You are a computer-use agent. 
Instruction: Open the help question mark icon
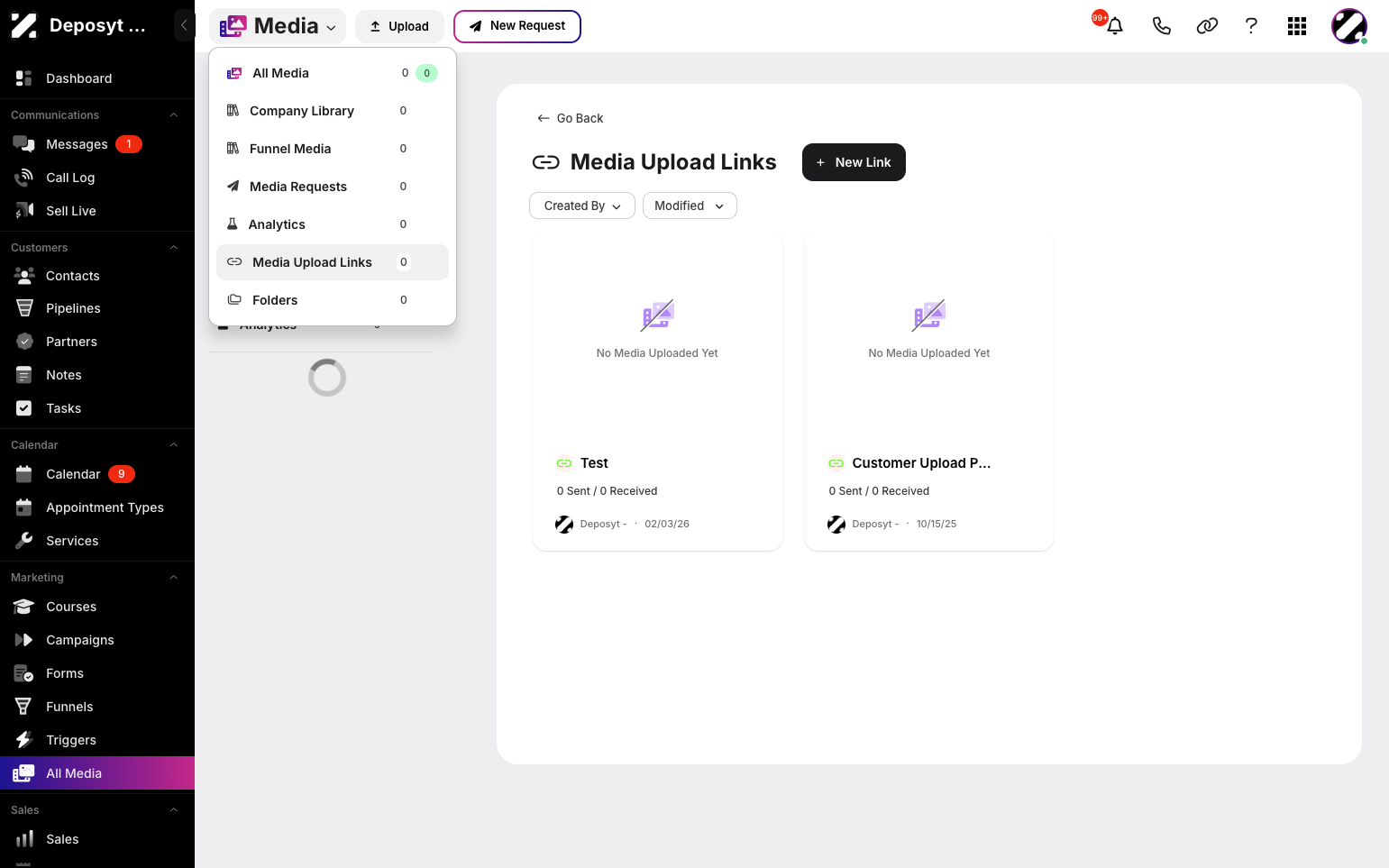(x=1251, y=26)
